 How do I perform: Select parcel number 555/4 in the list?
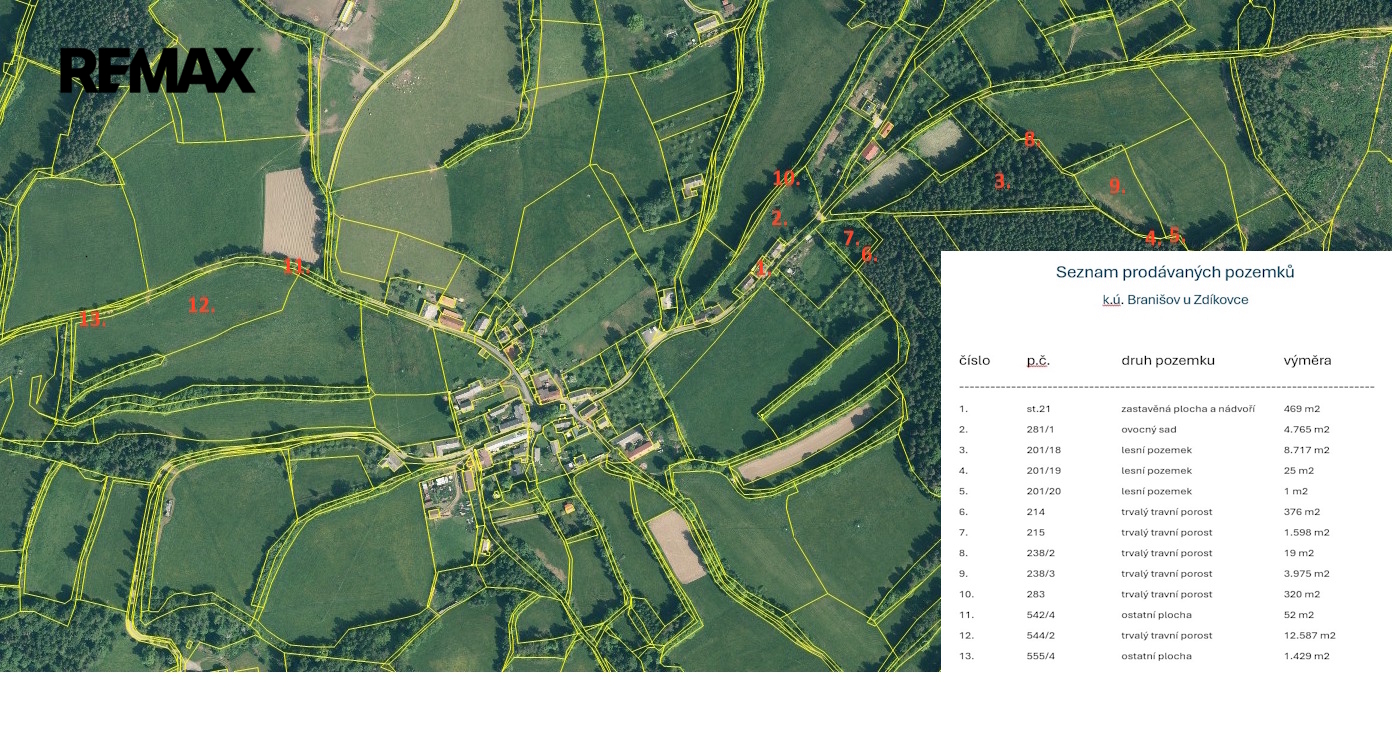(1040, 657)
